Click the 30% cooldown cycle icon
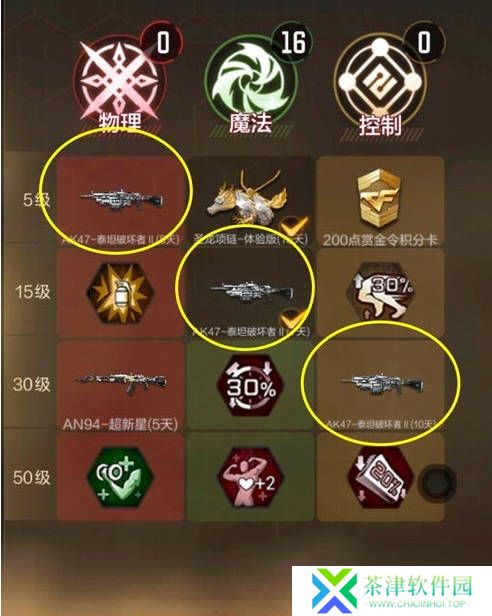Viewport: 492px width, 616px height. [251, 387]
